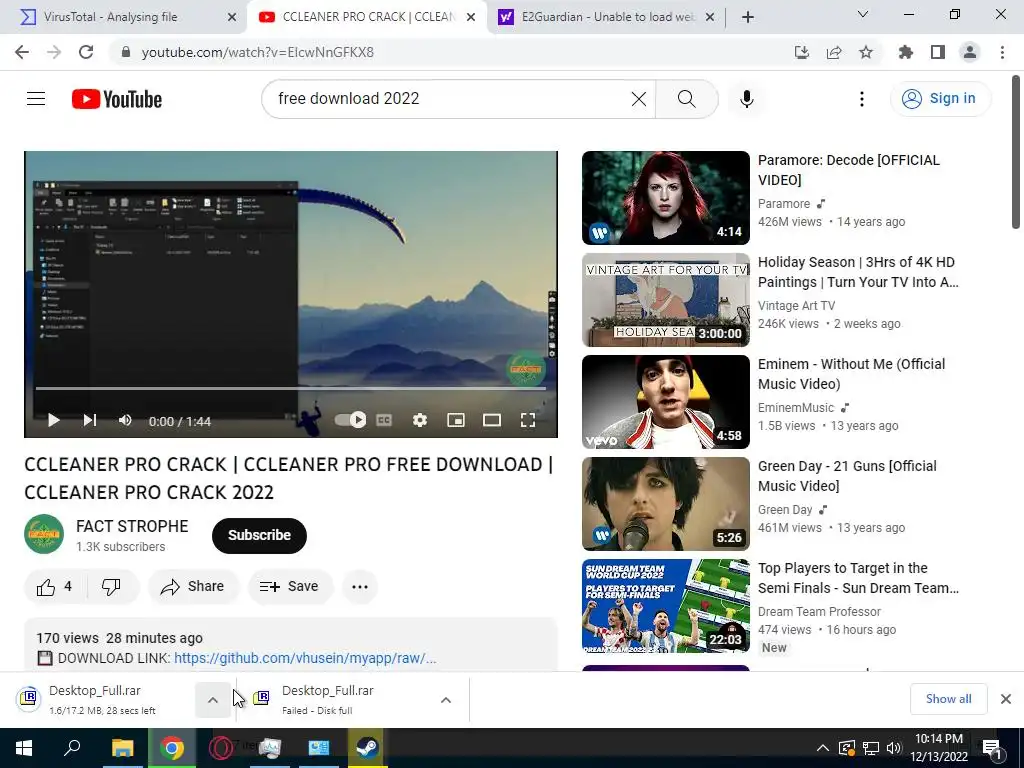The image size is (1024, 768).
Task: Open video player settings gear
Action: point(420,420)
